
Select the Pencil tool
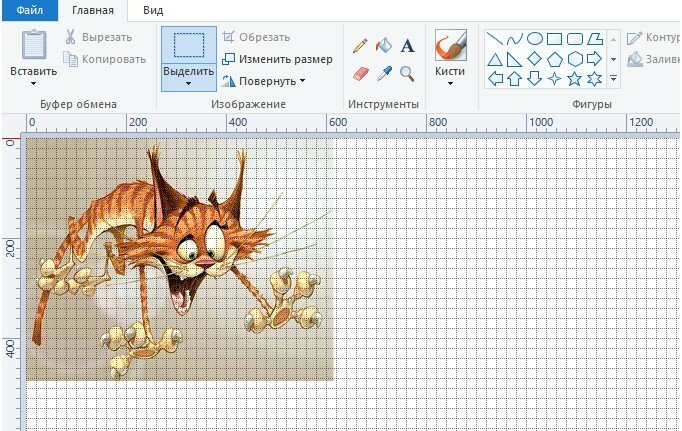click(x=360, y=46)
